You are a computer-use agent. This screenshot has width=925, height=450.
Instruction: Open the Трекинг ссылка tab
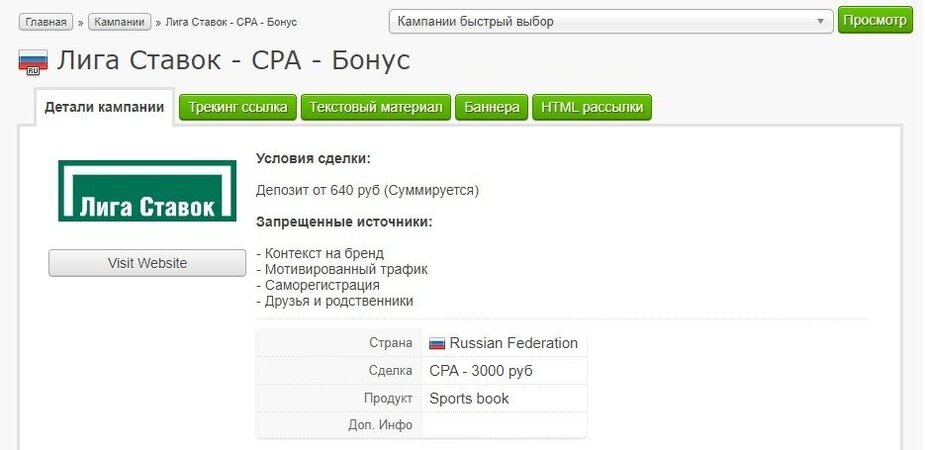[238, 108]
